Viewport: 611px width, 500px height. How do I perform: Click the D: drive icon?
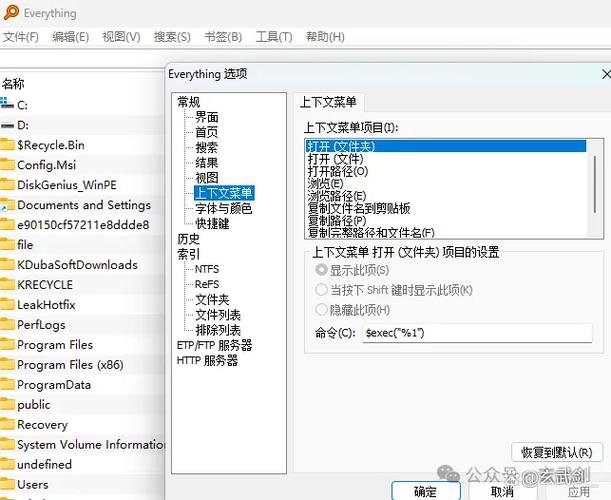tap(7, 125)
